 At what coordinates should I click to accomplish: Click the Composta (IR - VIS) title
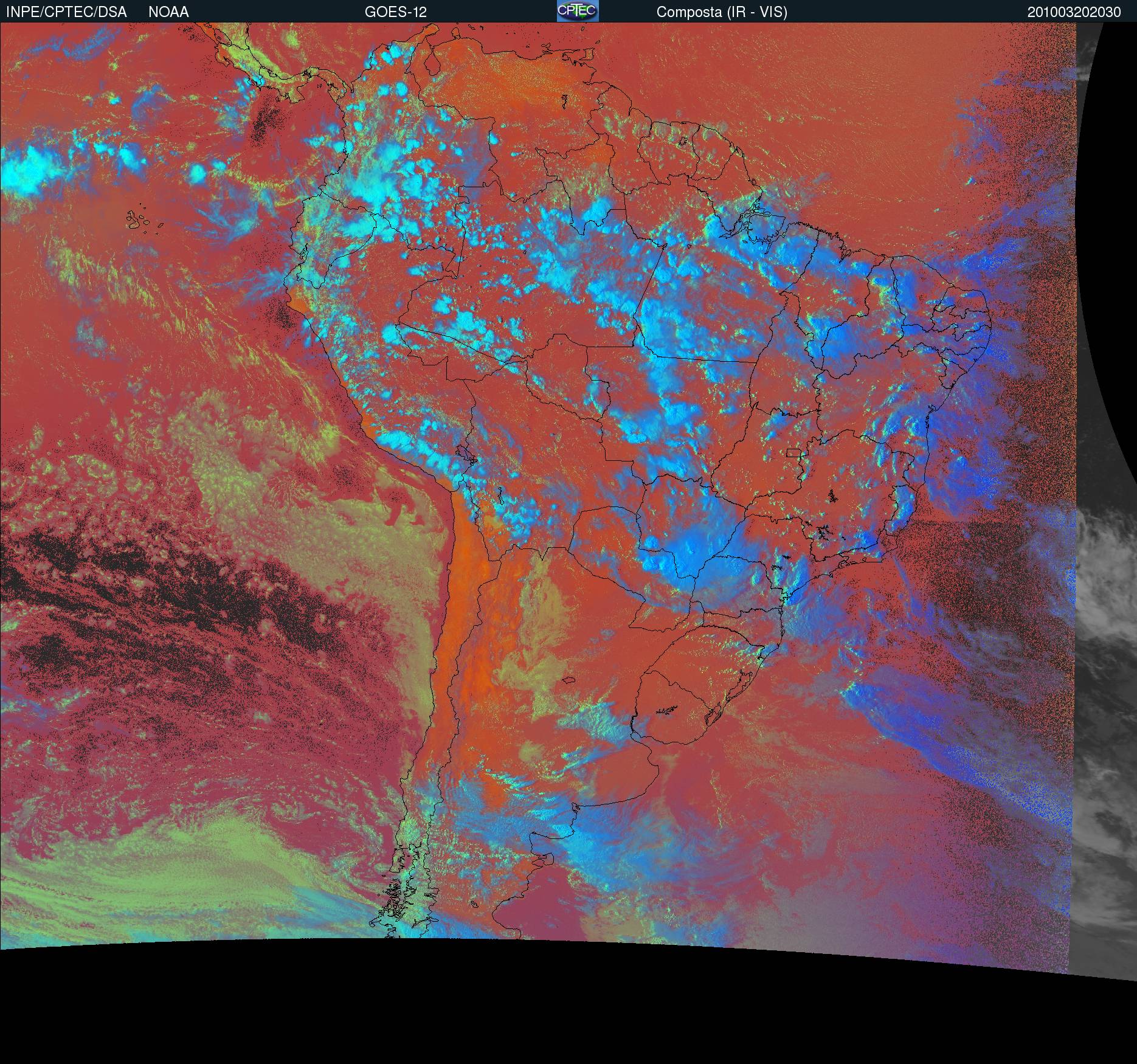[x=722, y=12]
